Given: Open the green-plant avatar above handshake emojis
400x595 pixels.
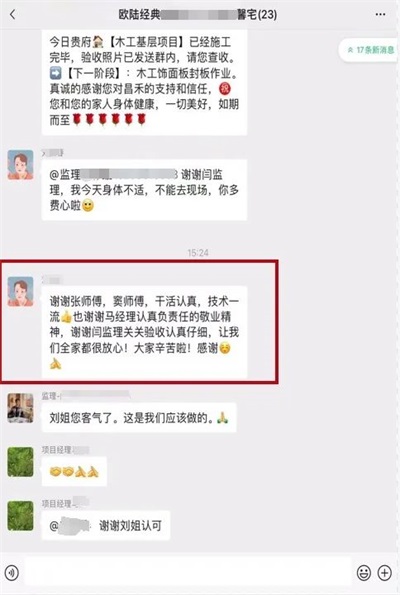Looking at the screenshot, I should [20, 462].
